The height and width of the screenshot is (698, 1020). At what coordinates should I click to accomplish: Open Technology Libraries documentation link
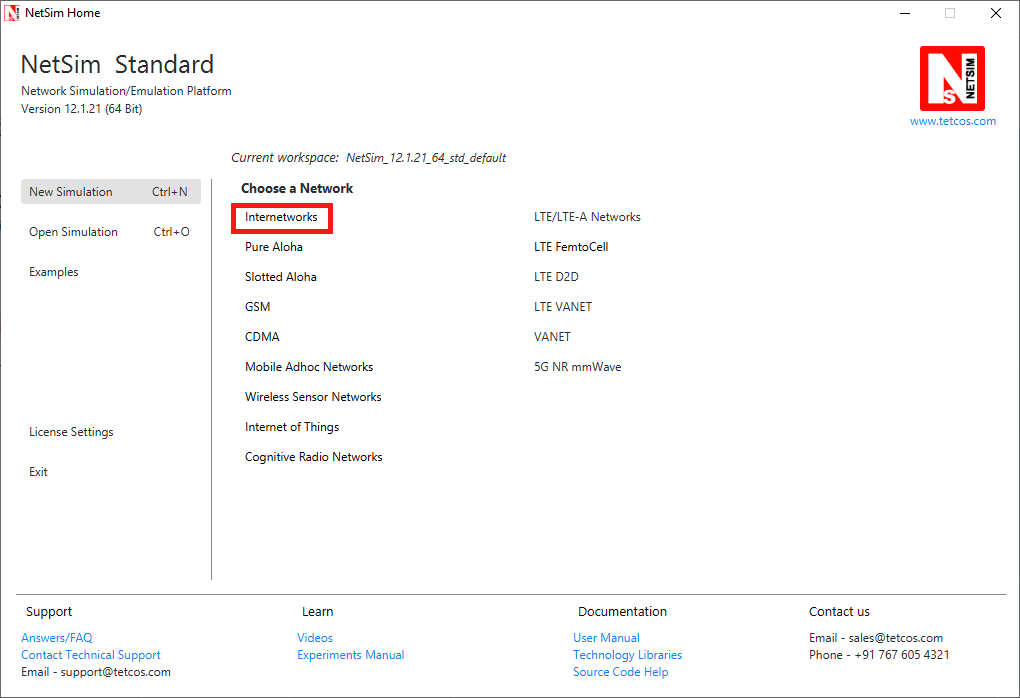pos(628,655)
